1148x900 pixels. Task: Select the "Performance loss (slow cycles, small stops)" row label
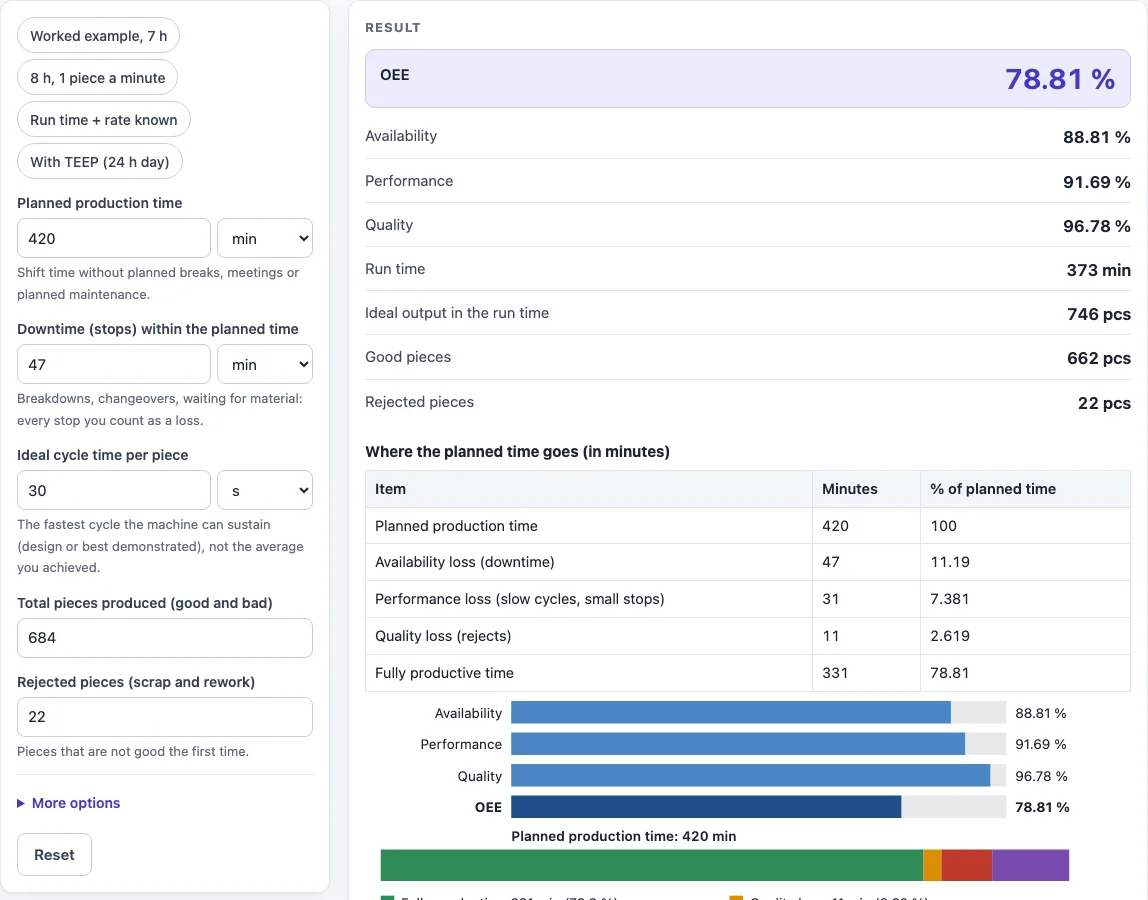(x=520, y=599)
